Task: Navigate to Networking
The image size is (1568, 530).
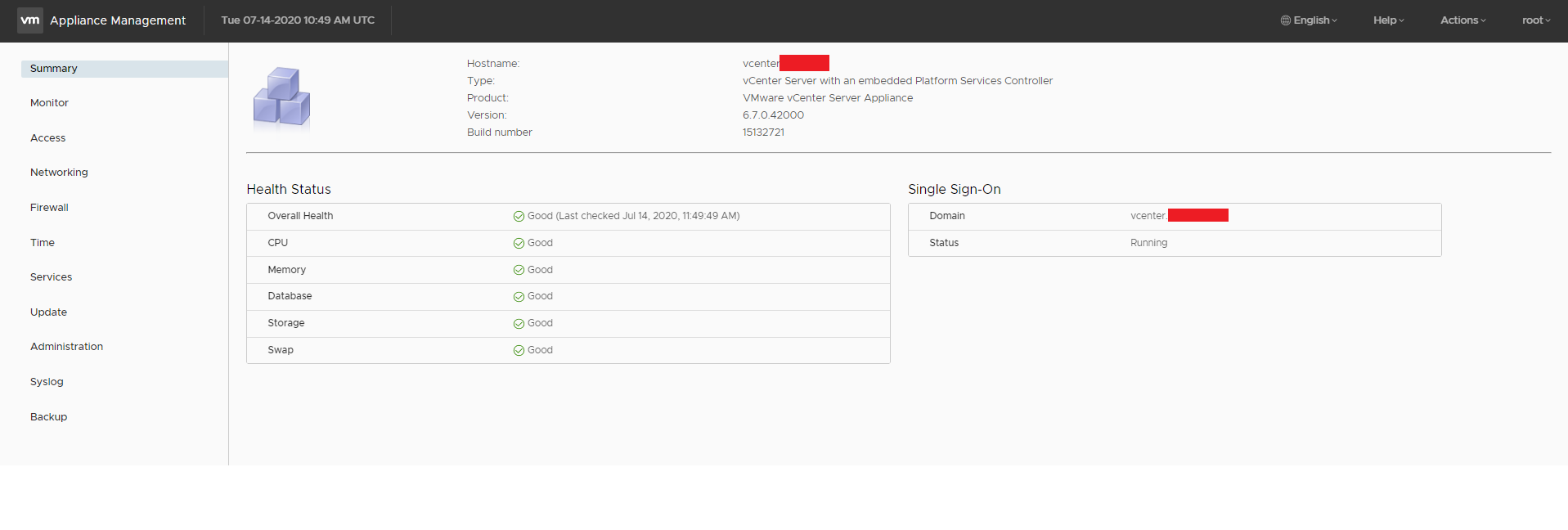Action: click(59, 173)
